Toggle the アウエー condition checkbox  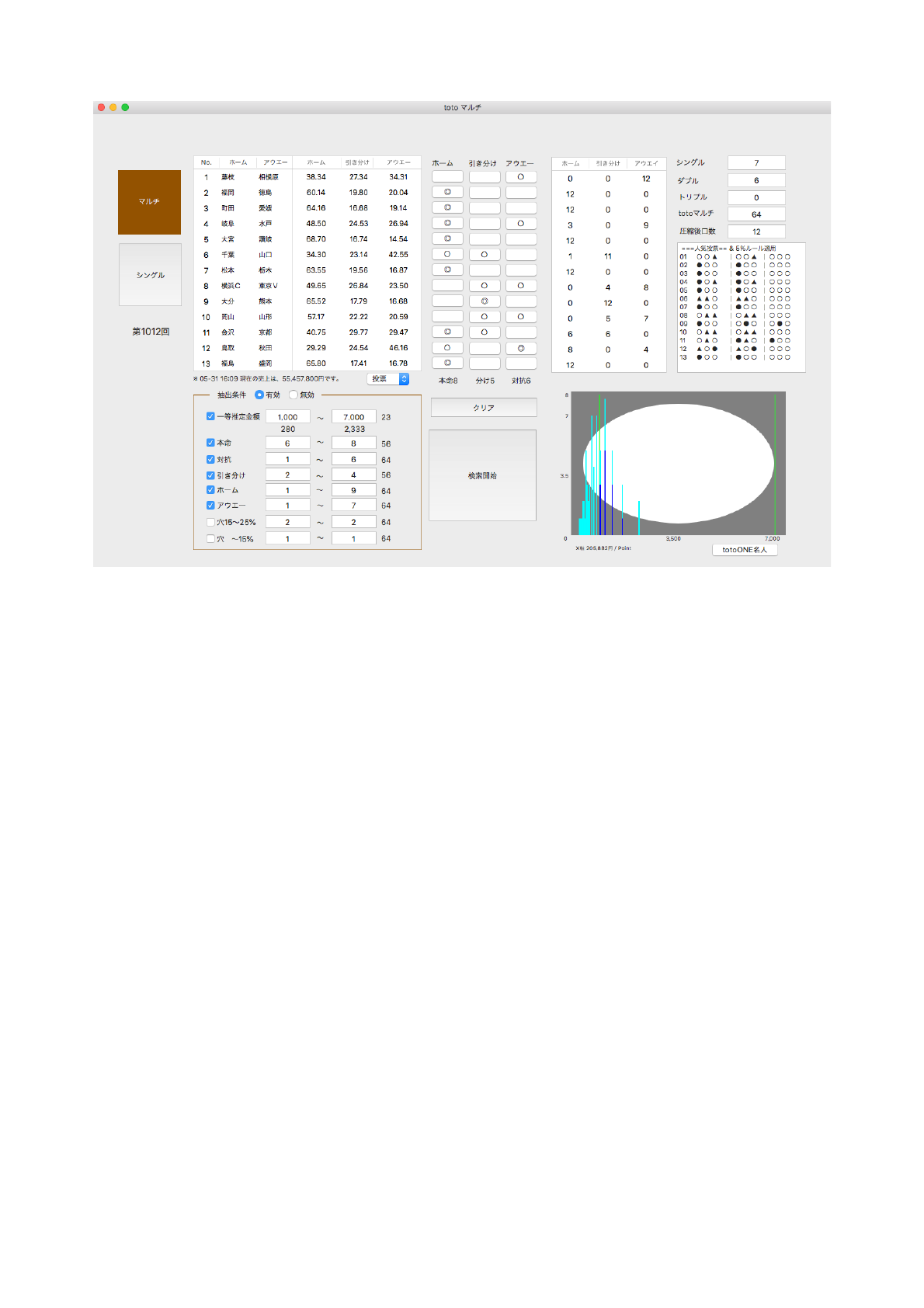[210, 506]
